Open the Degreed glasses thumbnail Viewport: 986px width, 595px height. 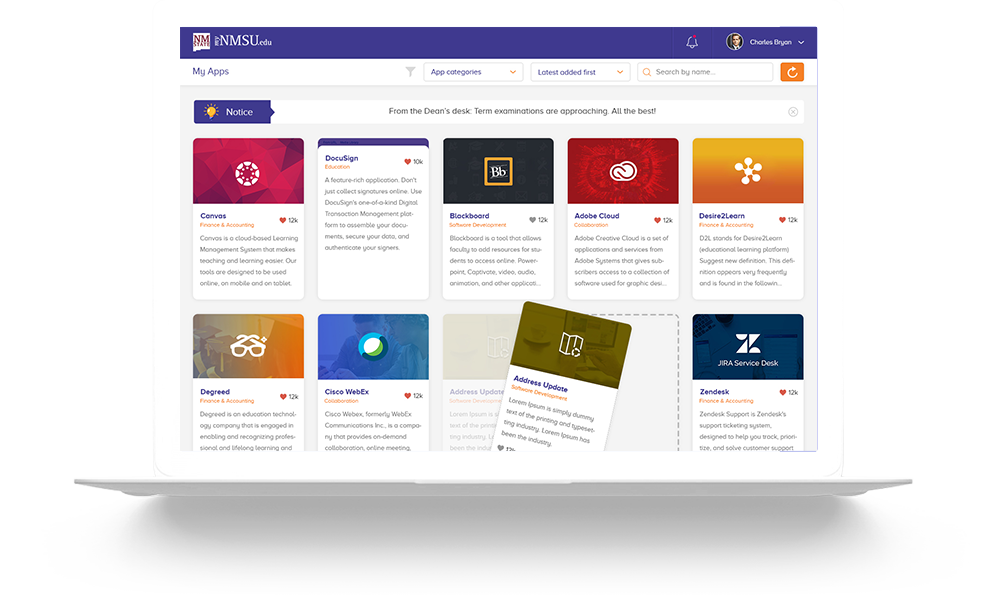(x=248, y=347)
